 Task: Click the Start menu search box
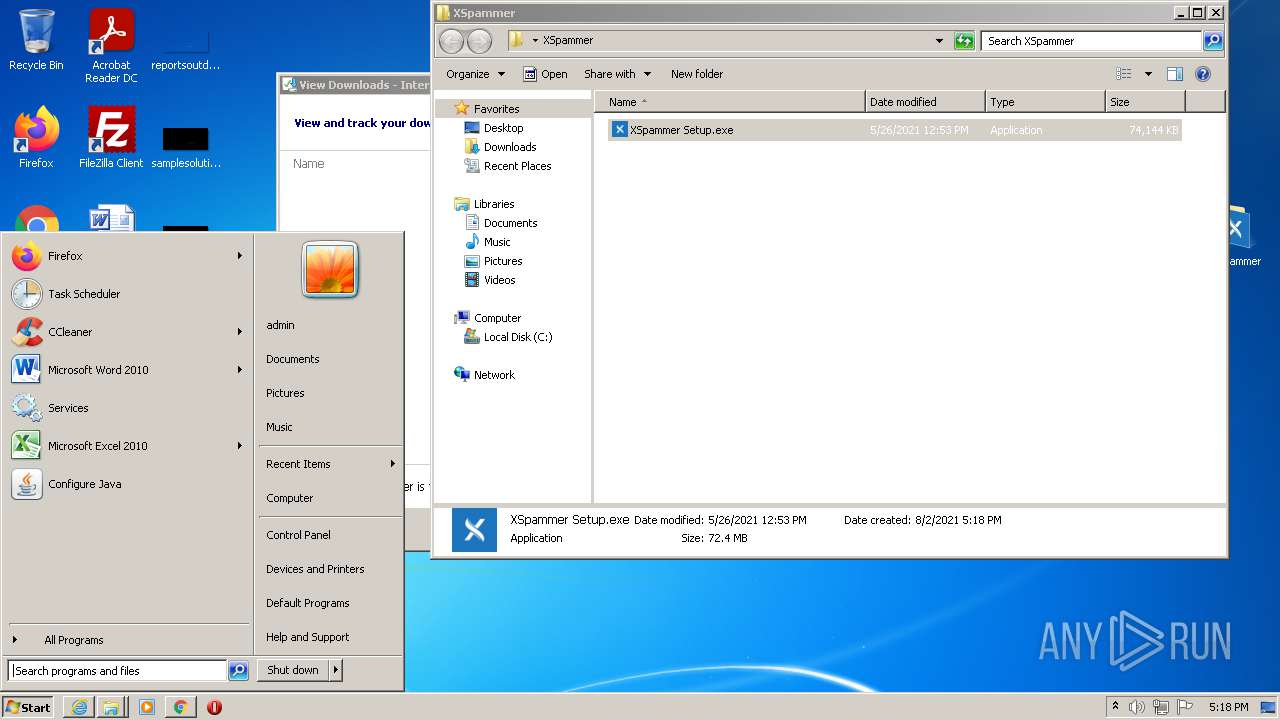[118, 671]
